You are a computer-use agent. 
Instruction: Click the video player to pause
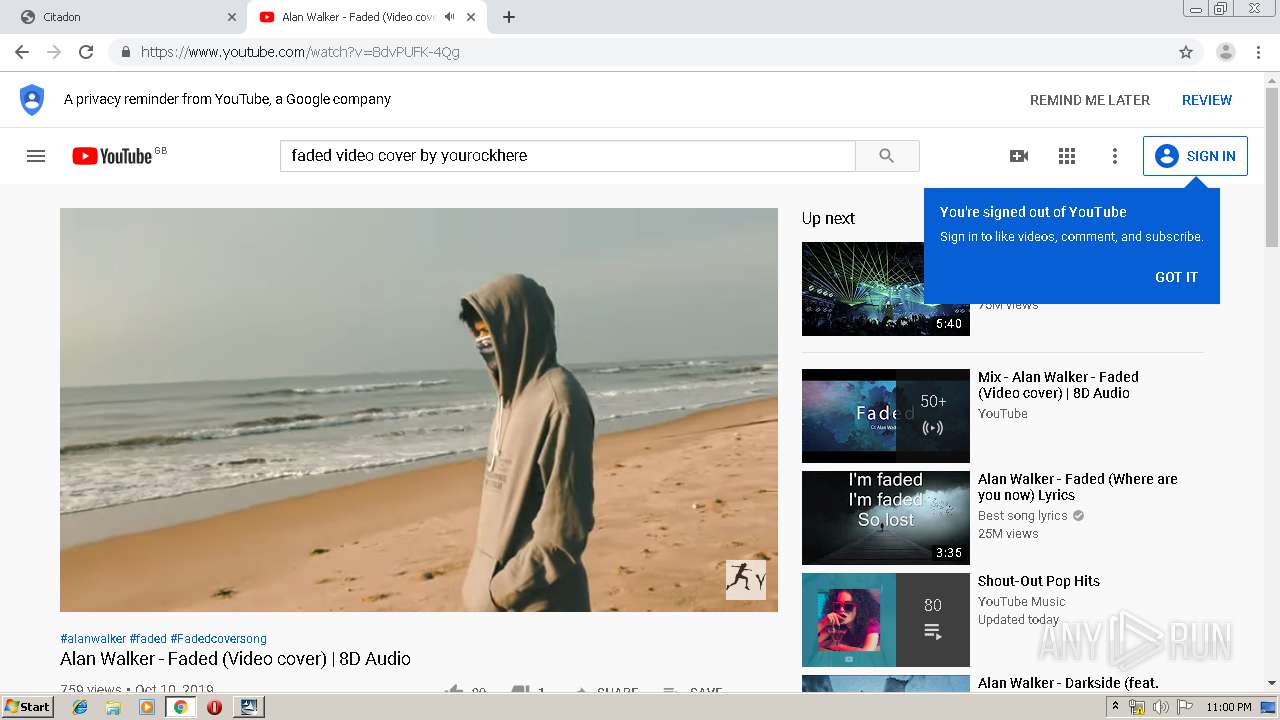[419, 410]
